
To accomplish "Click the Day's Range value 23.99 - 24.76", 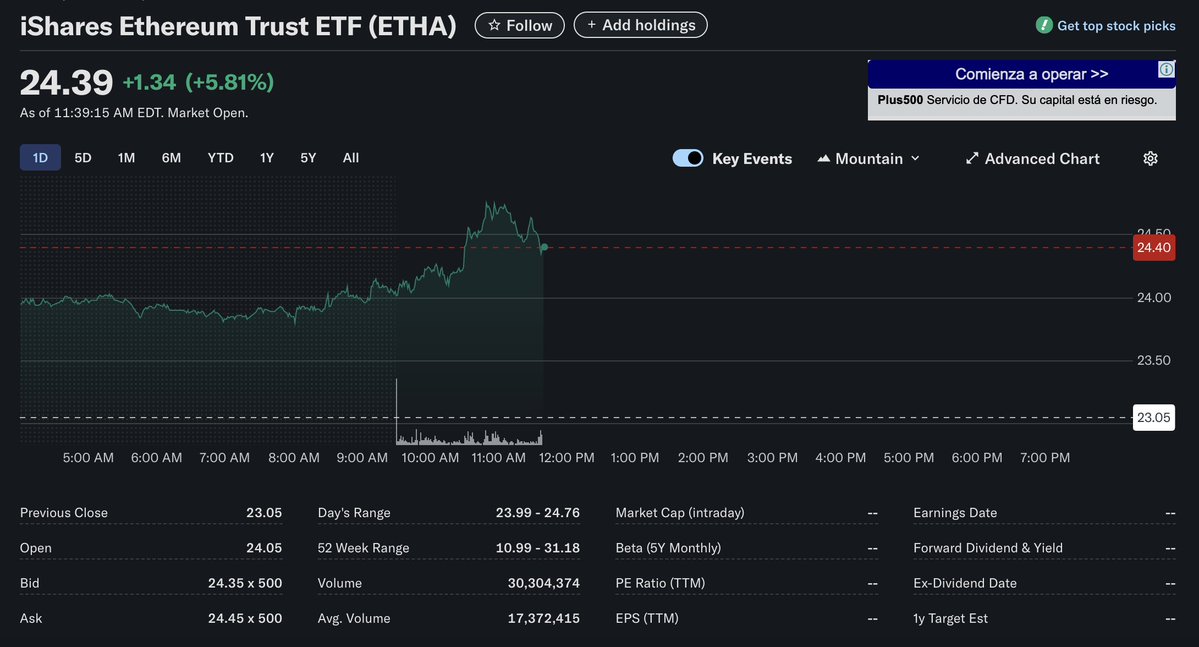I will click(x=538, y=512).
